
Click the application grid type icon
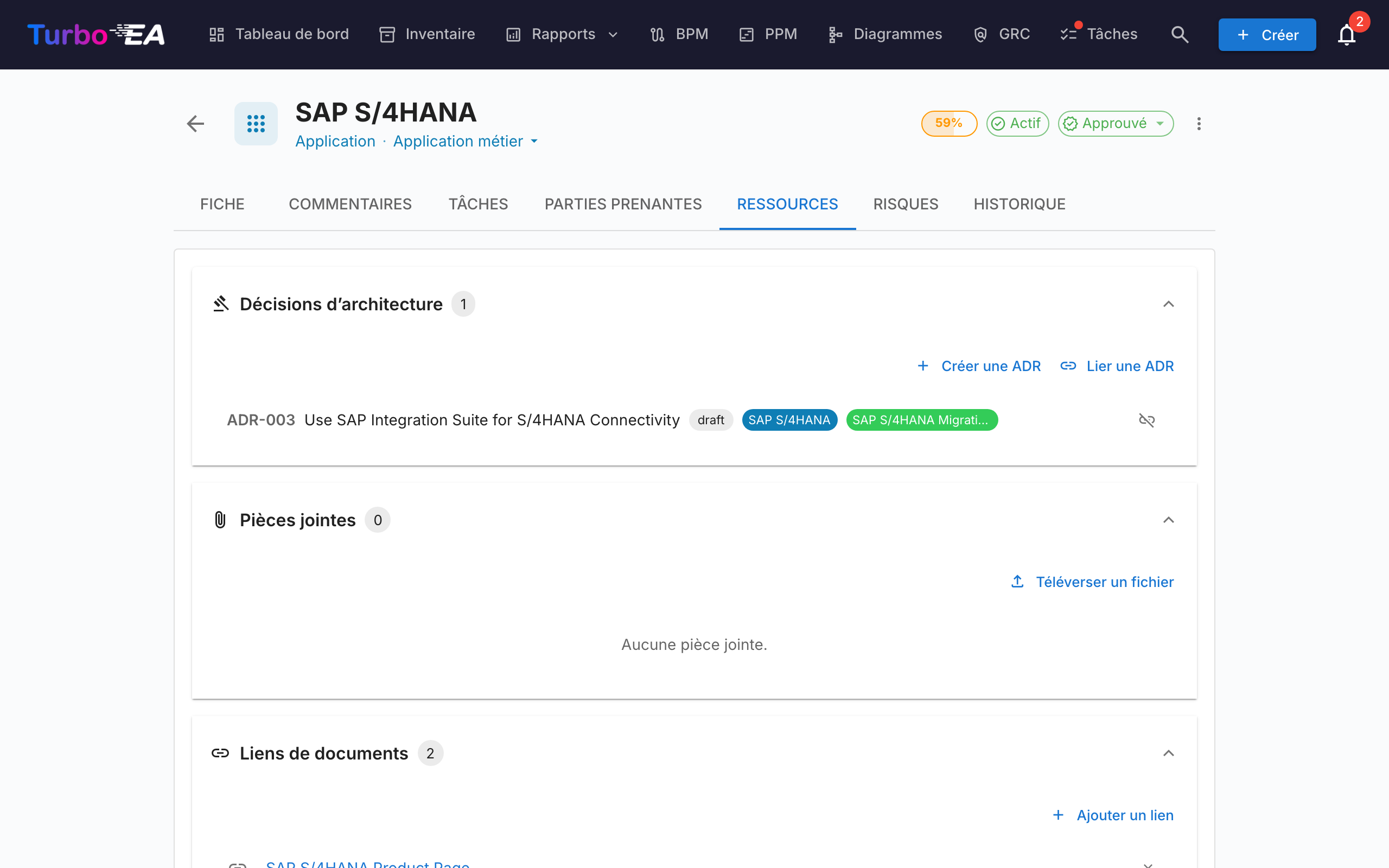tap(256, 124)
